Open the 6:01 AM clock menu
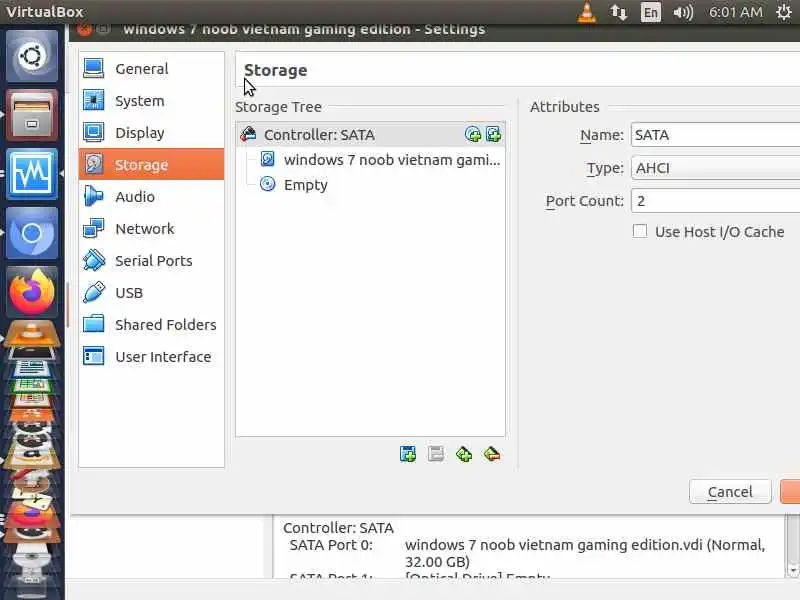This screenshot has height=600, width=800. [736, 12]
